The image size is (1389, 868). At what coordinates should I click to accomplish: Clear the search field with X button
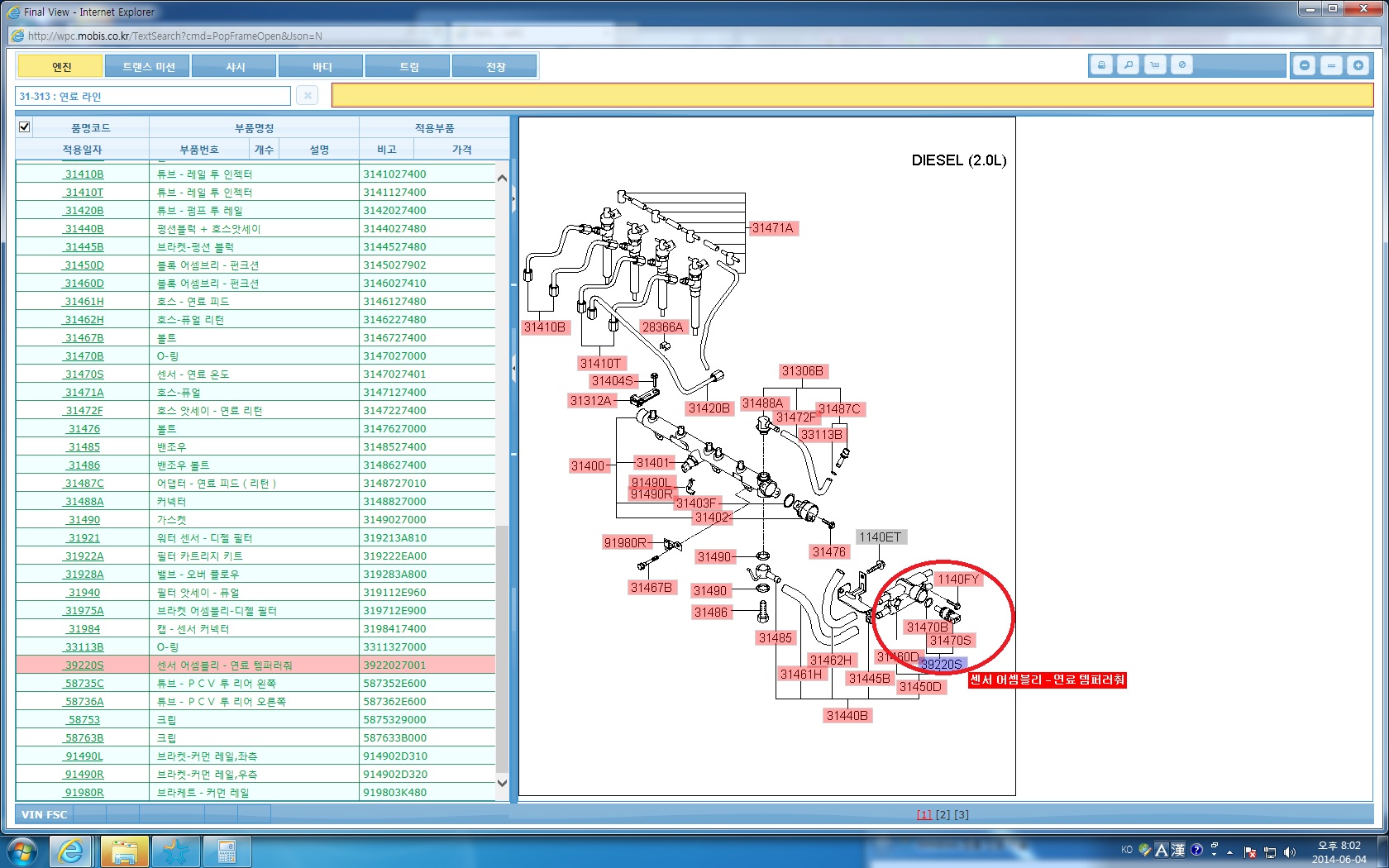[x=308, y=96]
